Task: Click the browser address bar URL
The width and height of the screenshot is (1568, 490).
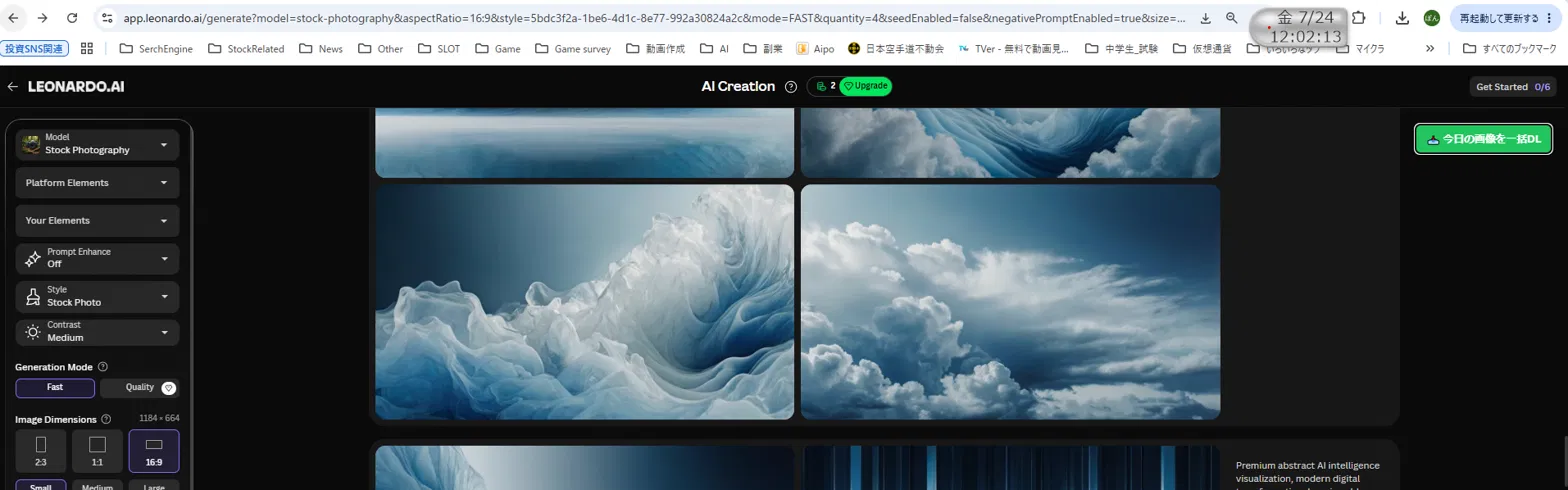Action: (655, 18)
